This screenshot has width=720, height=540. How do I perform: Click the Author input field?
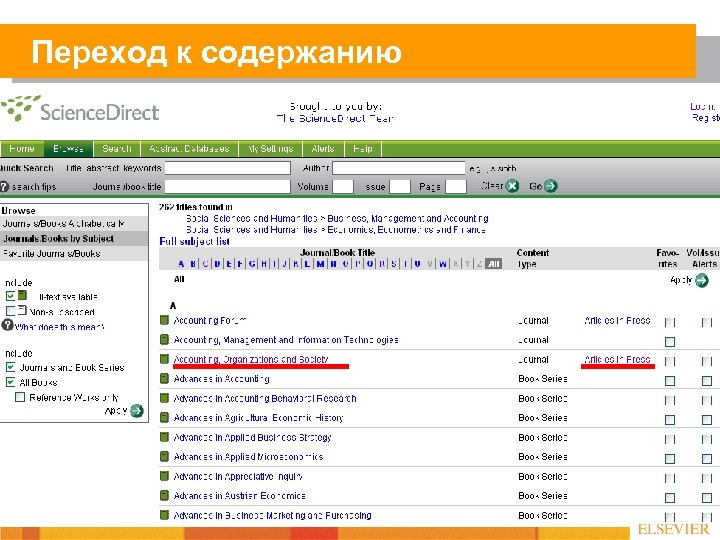[x=399, y=168]
